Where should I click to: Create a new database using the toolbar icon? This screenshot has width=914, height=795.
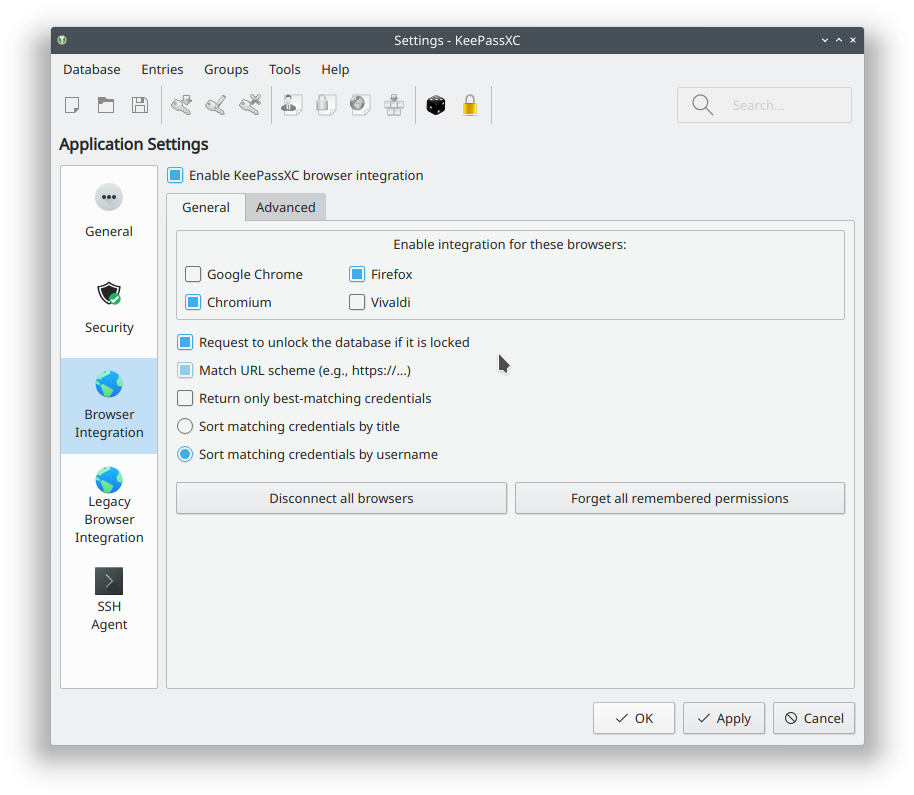[71, 104]
